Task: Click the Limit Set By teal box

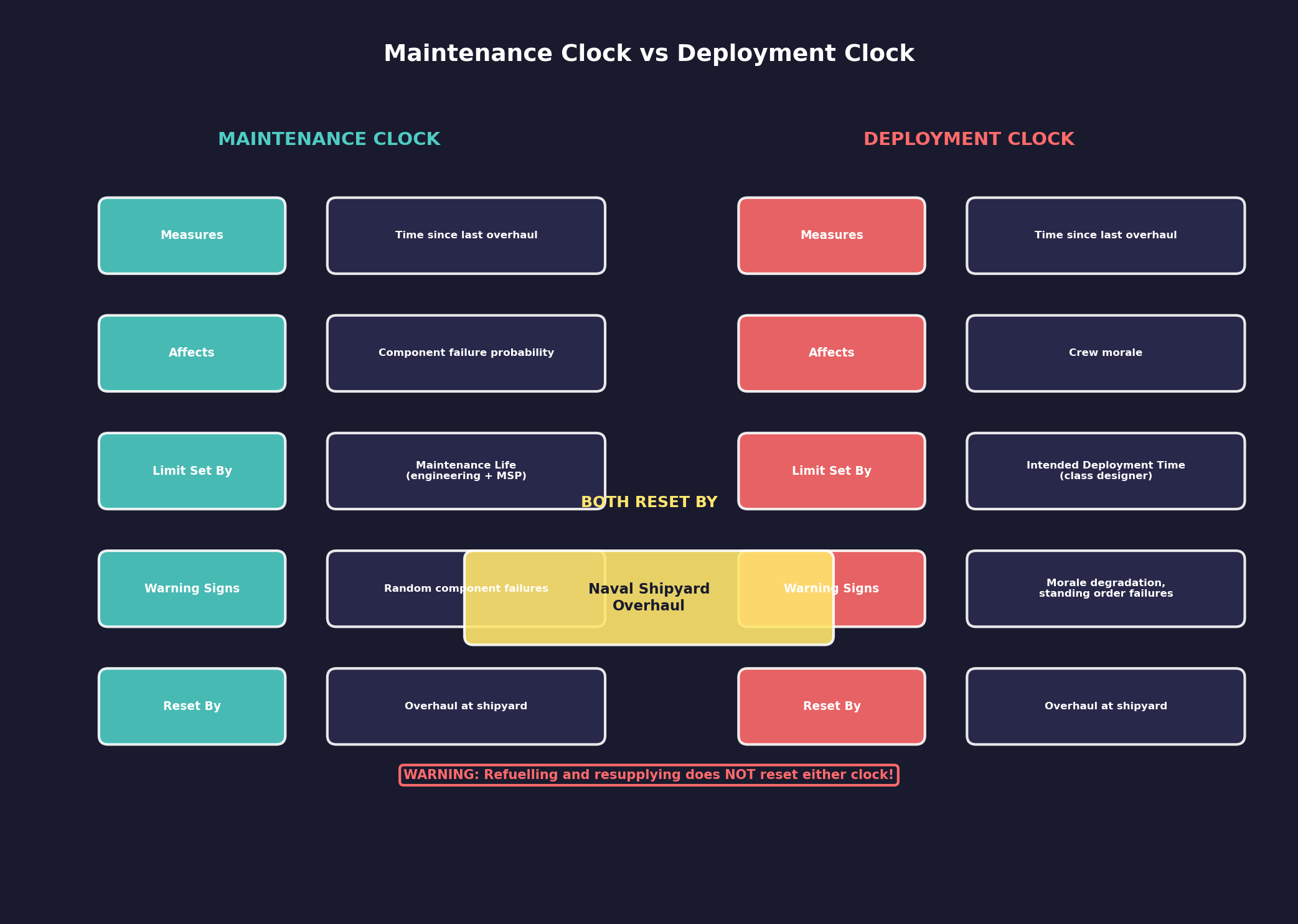Action: tap(192, 471)
